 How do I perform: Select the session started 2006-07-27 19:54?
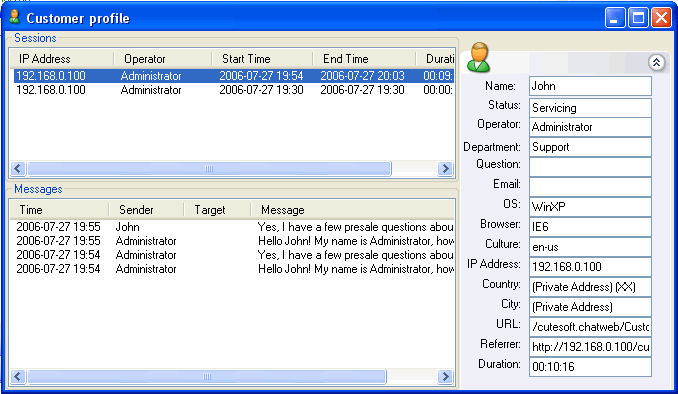click(233, 76)
